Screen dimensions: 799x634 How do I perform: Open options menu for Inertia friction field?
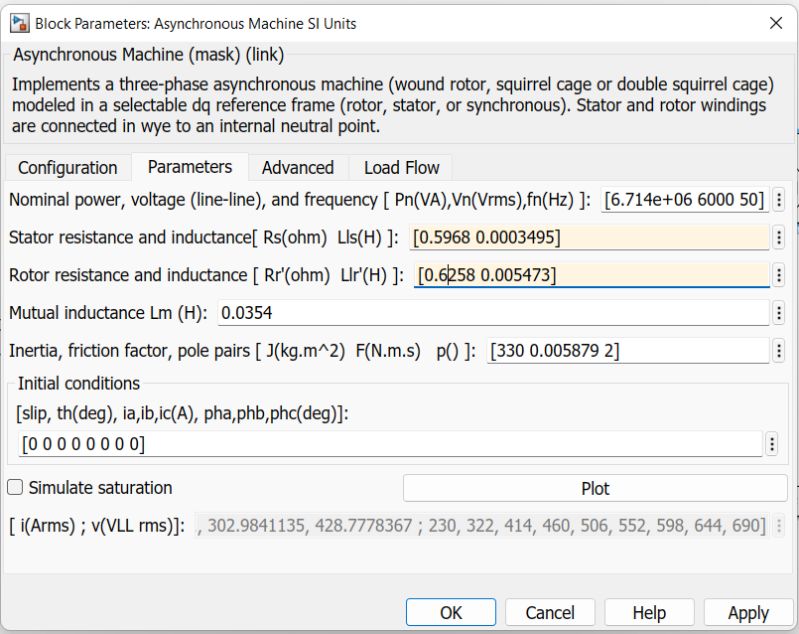[x=779, y=351]
